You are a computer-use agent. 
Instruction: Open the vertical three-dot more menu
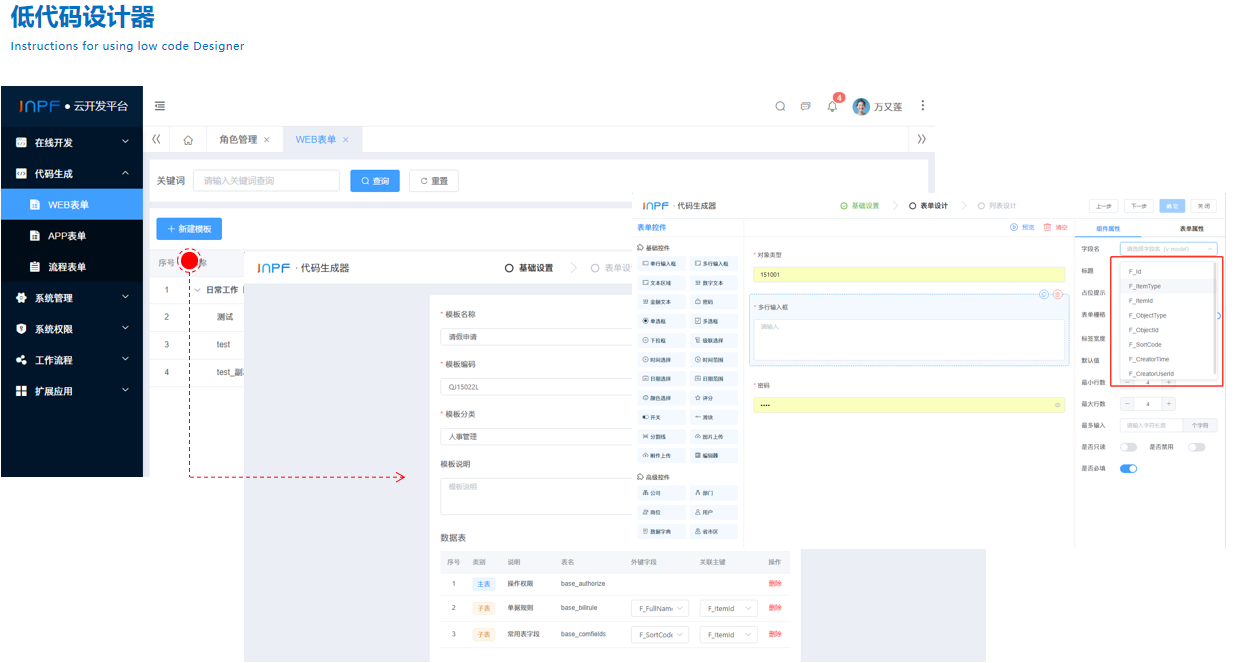point(922,106)
